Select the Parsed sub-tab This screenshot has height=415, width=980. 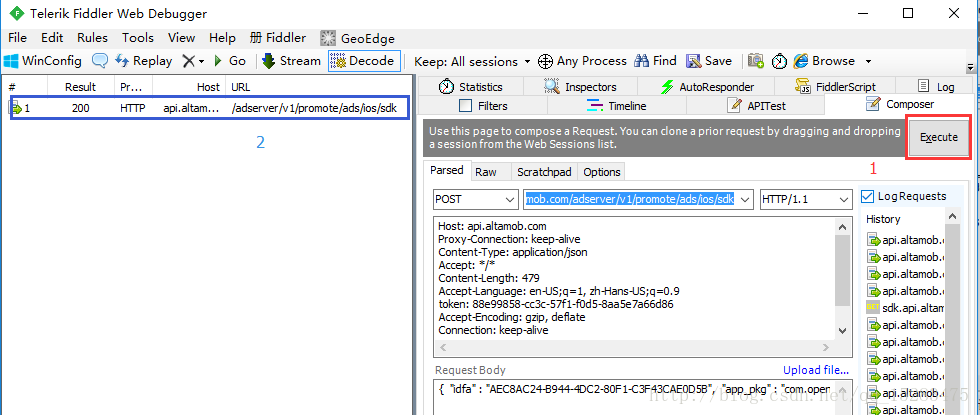click(x=446, y=170)
